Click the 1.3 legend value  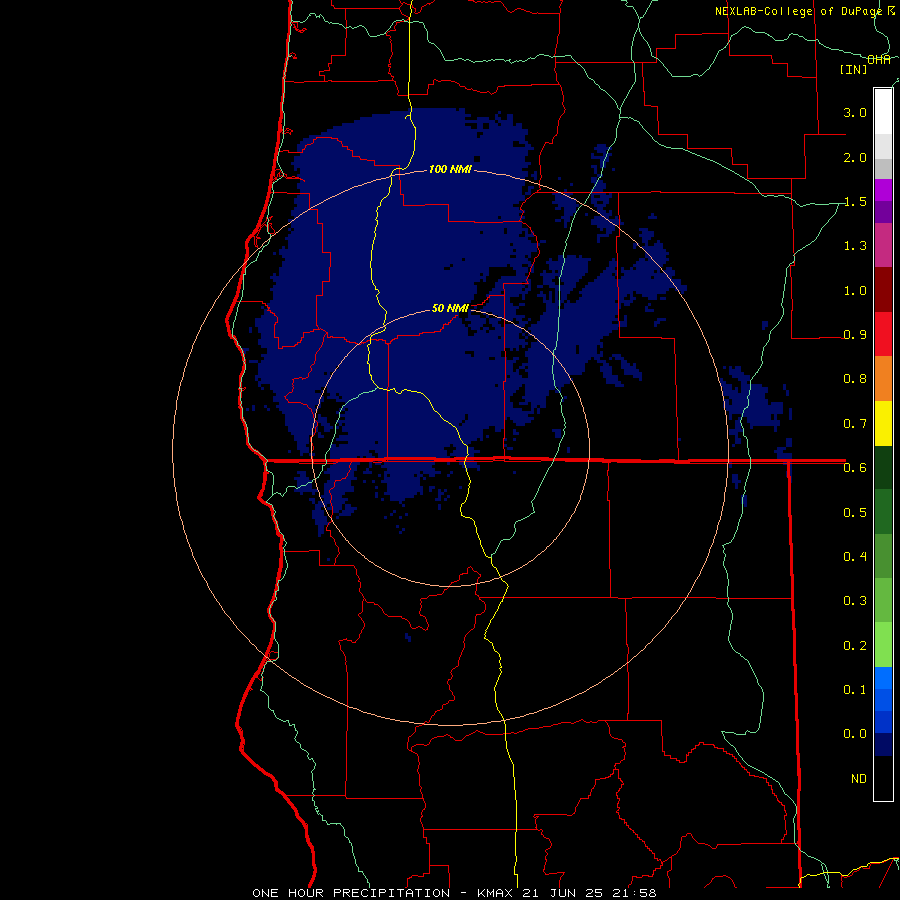[855, 246]
